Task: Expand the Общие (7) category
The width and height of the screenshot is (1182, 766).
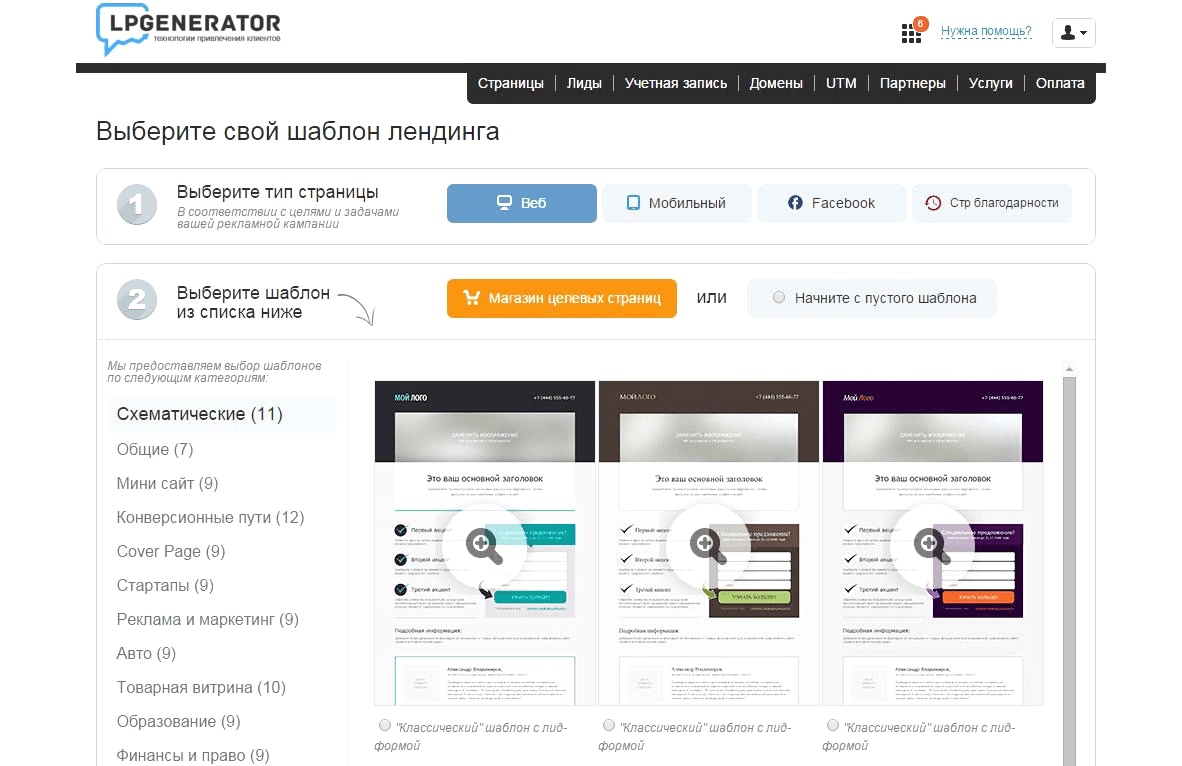Action: pos(155,449)
